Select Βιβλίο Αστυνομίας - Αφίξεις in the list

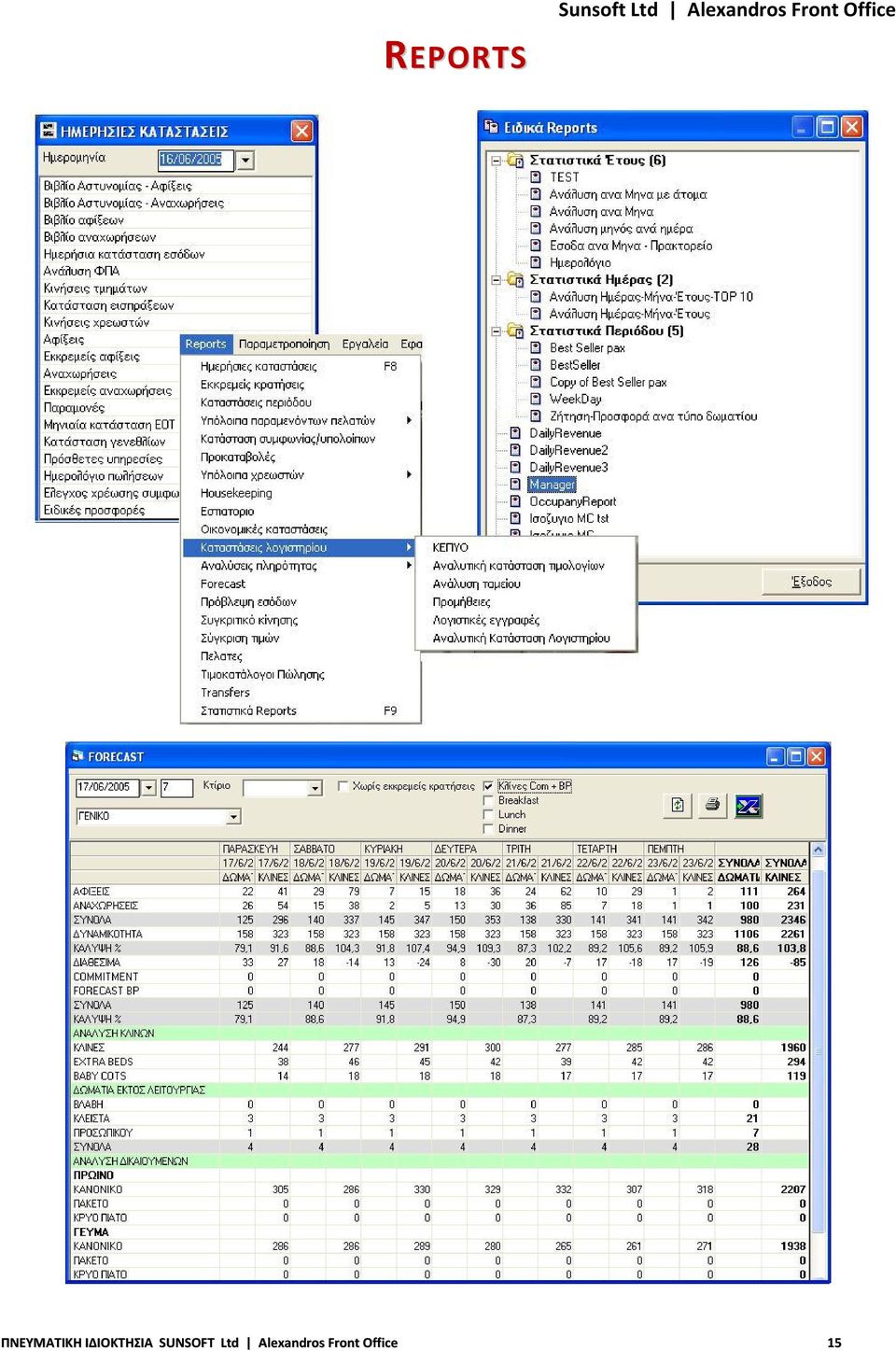[175, 186]
